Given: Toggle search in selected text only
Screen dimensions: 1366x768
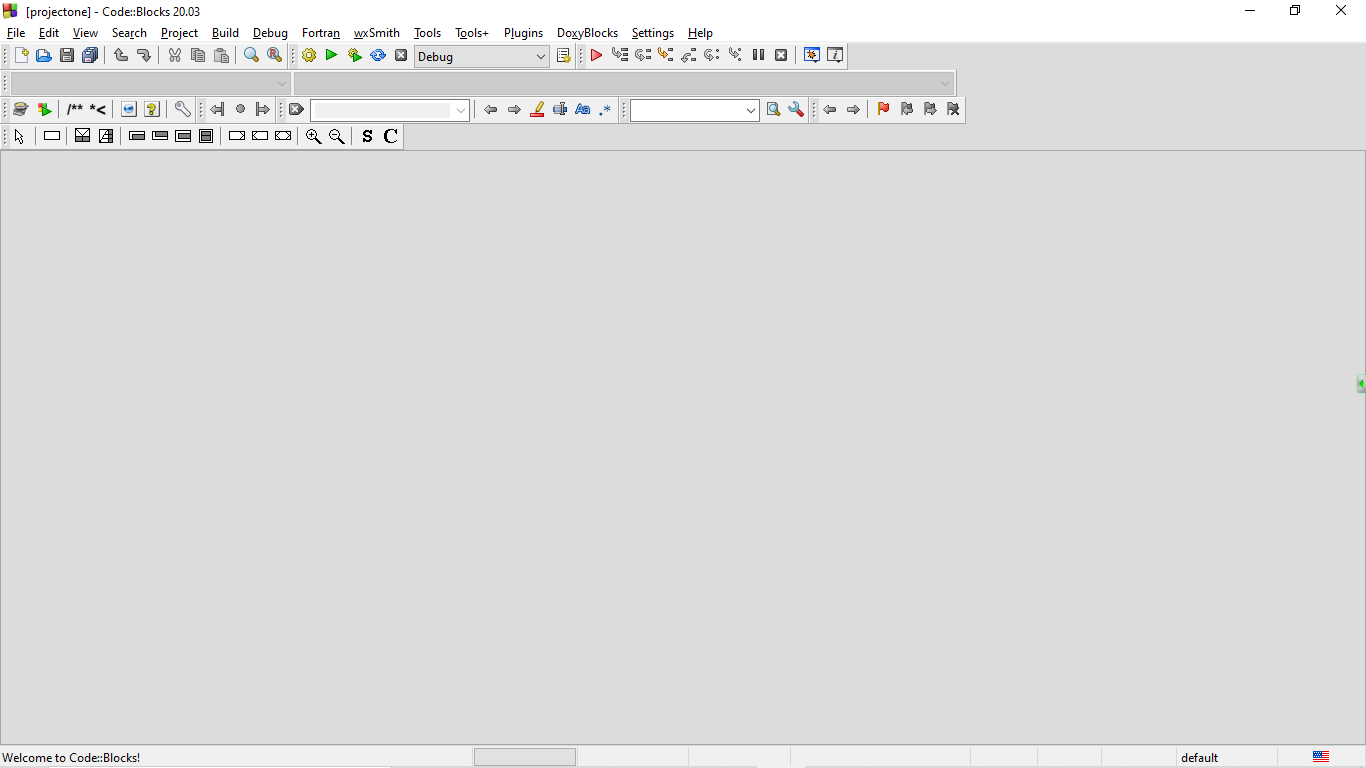Looking at the screenshot, I should tap(560, 110).
